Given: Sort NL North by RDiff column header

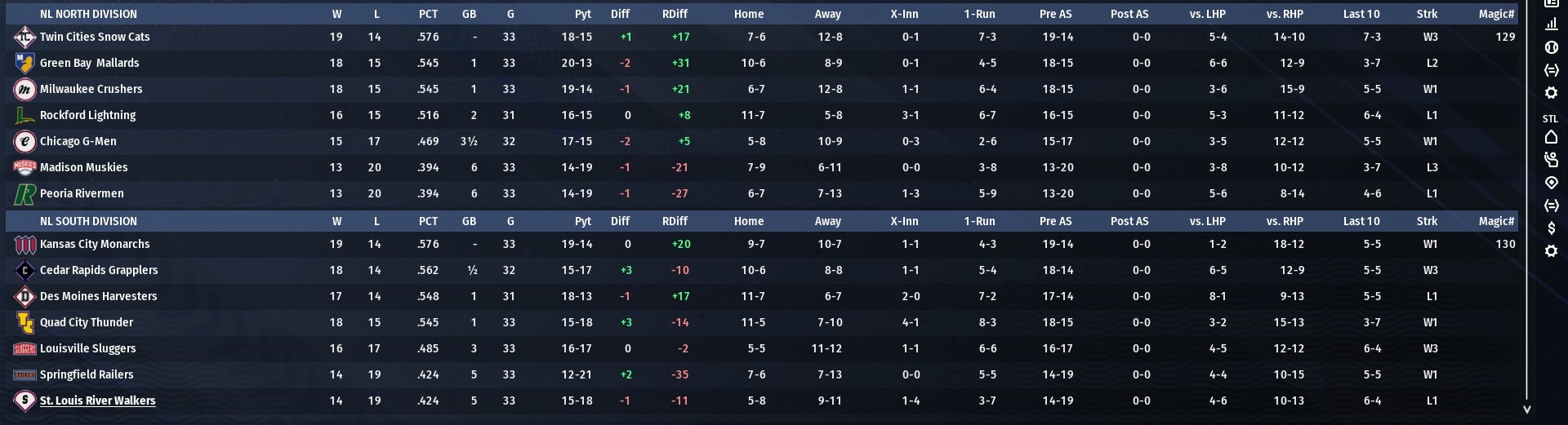Looking at the screenshot, I should click(675, 14).
